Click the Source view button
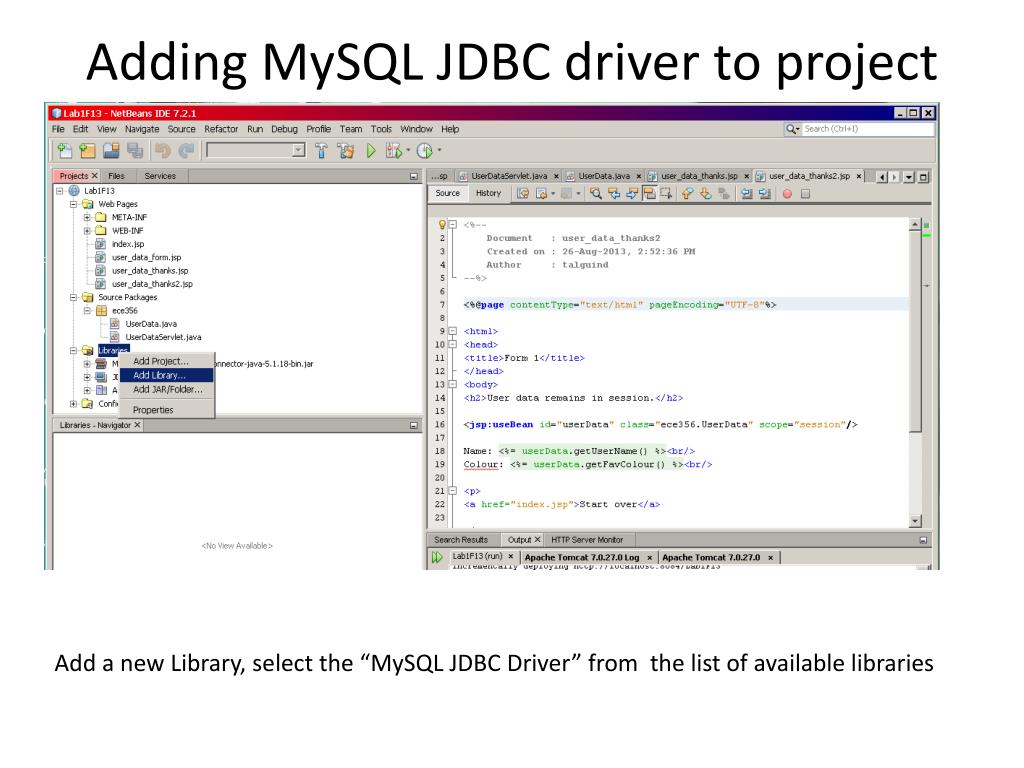Image resolution: width=1024 pixels, height=768 pixels. (x=447, y=193)
